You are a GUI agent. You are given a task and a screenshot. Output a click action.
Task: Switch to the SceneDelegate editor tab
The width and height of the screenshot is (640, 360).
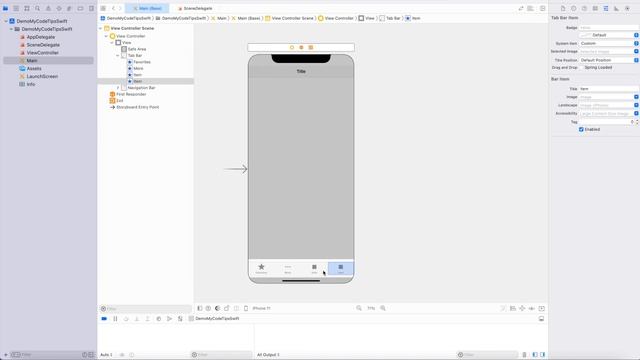195,8
